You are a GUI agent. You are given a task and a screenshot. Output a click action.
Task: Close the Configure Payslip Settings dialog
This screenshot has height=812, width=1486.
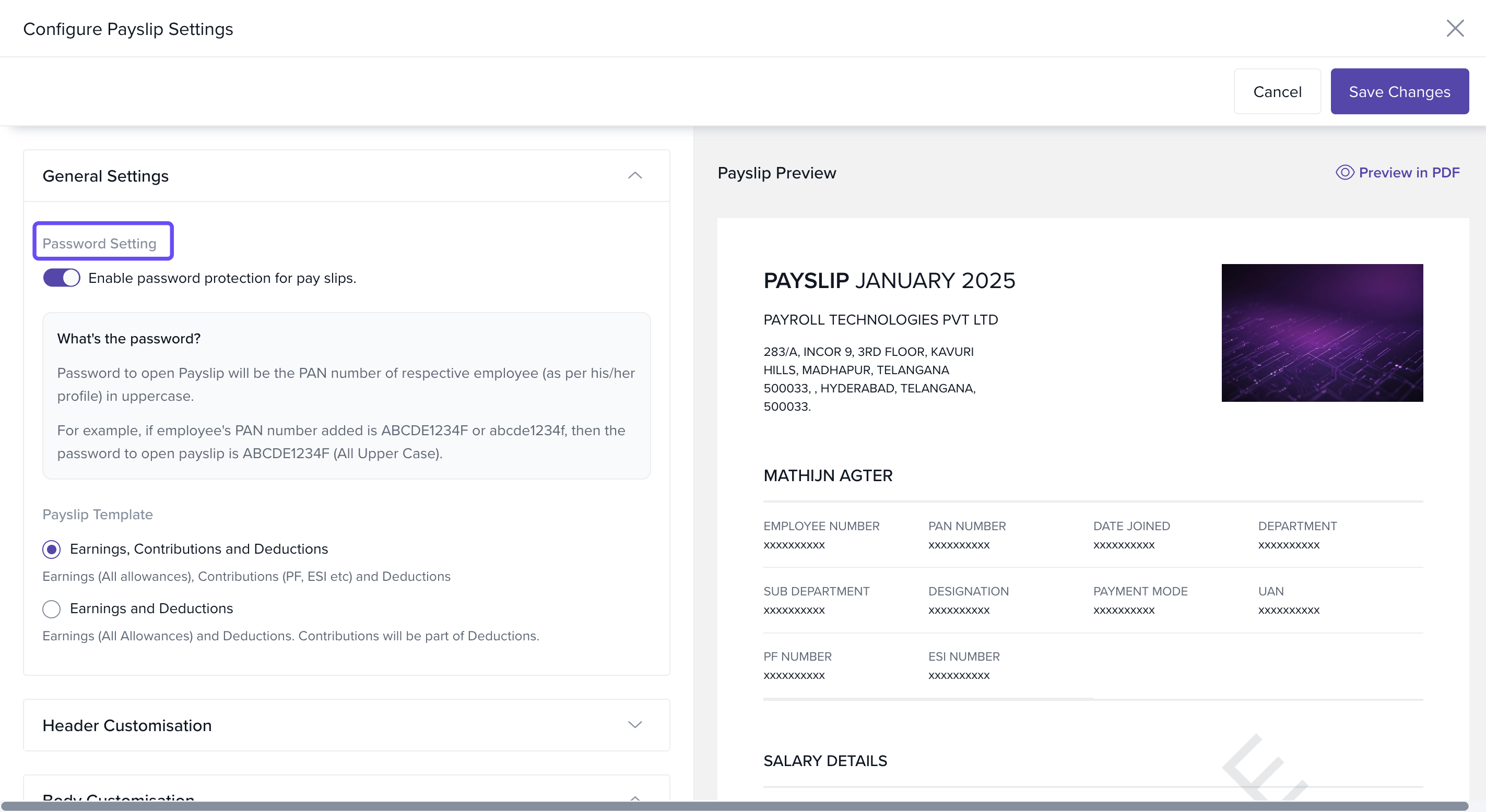coord(1454,28)
